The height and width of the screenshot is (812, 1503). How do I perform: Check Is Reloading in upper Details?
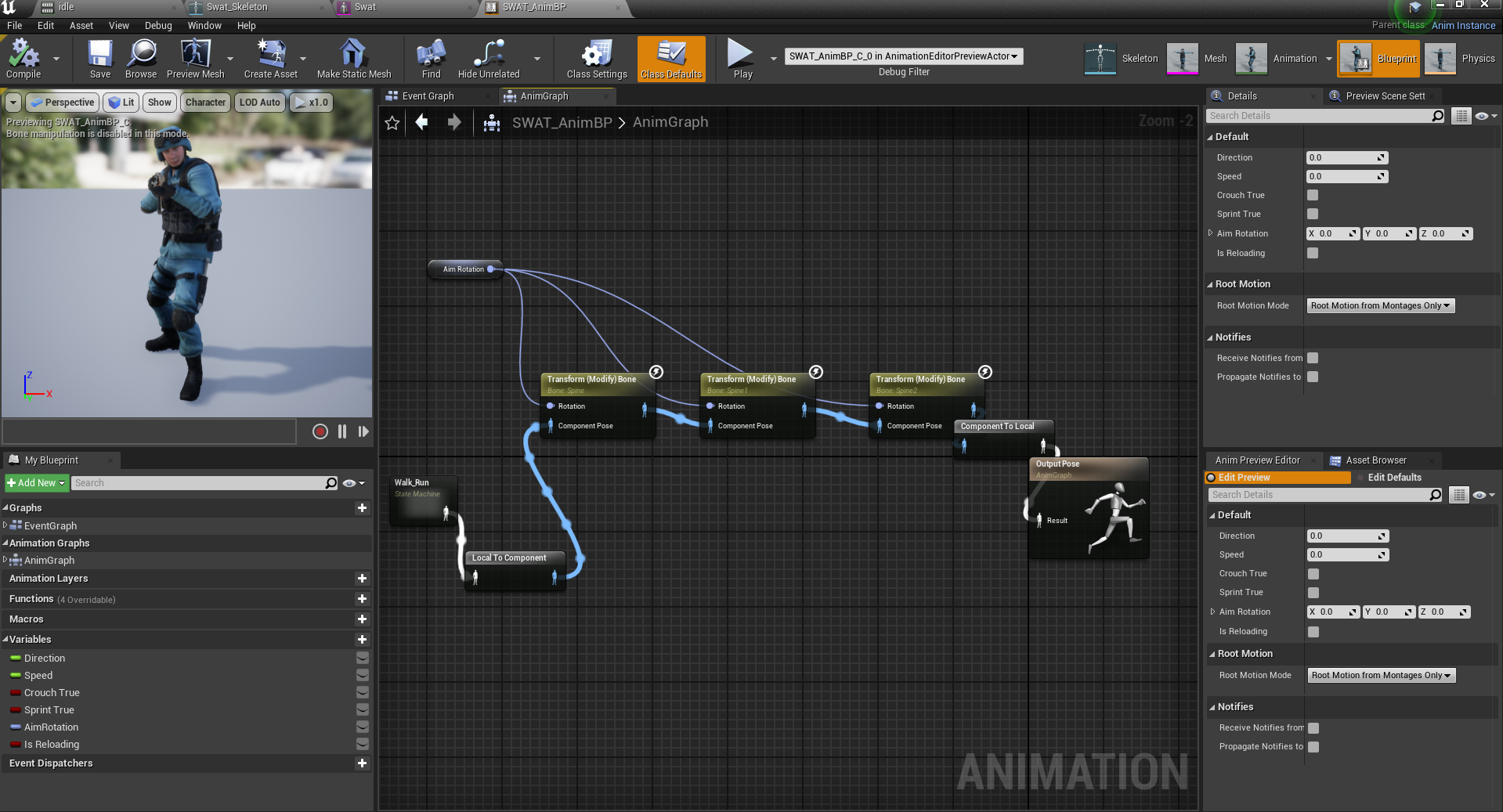(x=1313, y=253)
